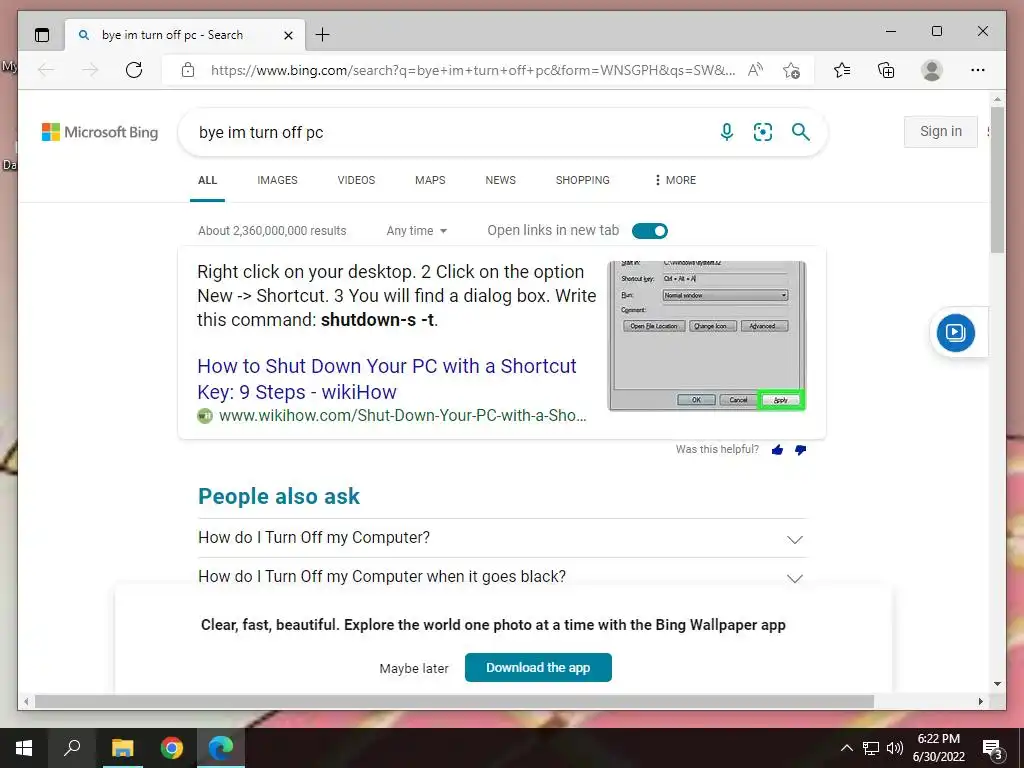
Task: Open the profile avatar menu
Action: 932,70
